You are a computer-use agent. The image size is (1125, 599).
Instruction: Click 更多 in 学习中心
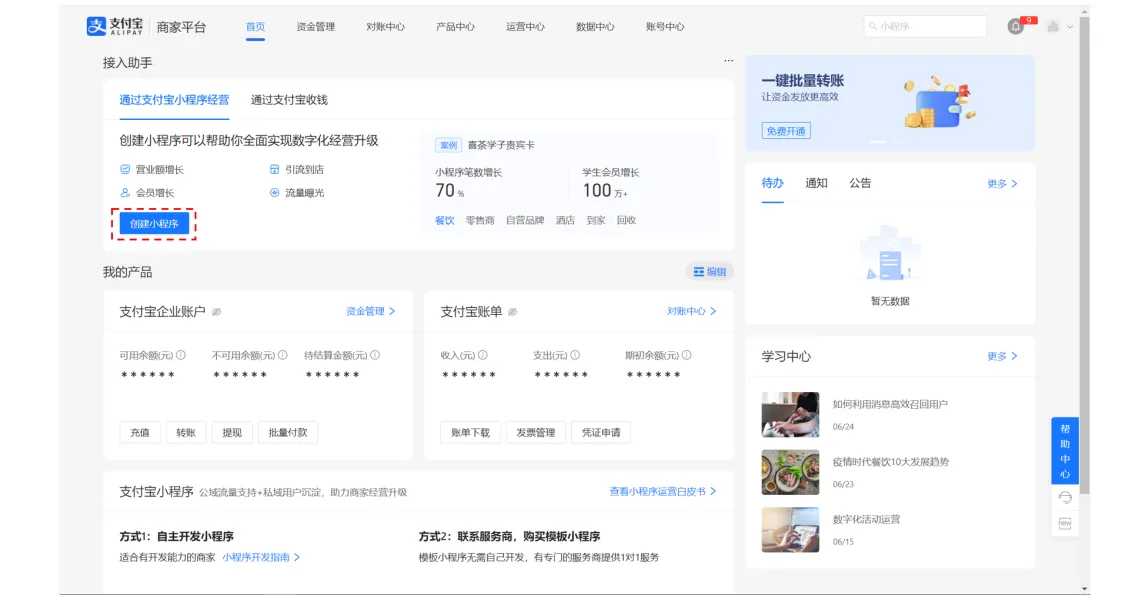[x=1002, y=356]
